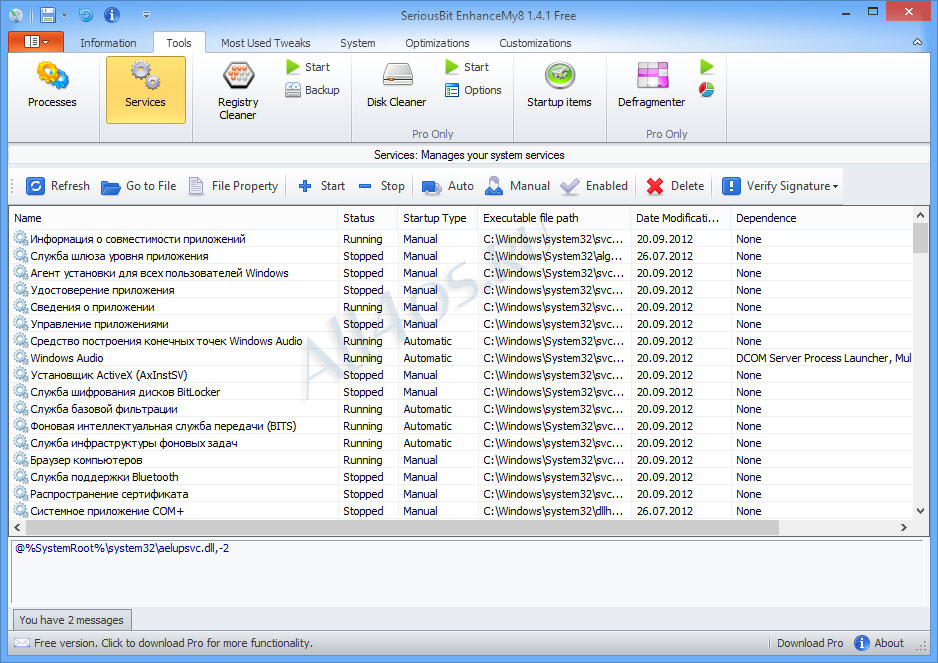Switch to the Tools tab
The height and width of the screenshot is (663, 938).
[179, 43]
